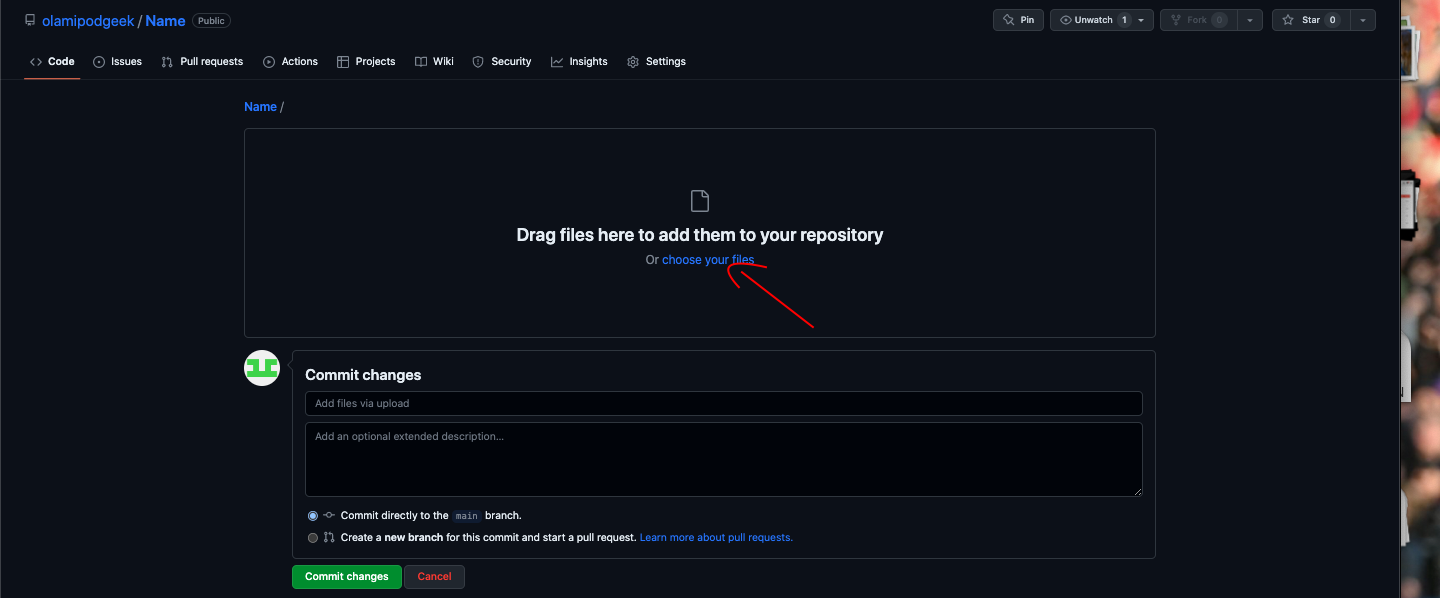Open the Star lists dropdown arrow
Screen dimensions: 1440x598
point(1362,20)
